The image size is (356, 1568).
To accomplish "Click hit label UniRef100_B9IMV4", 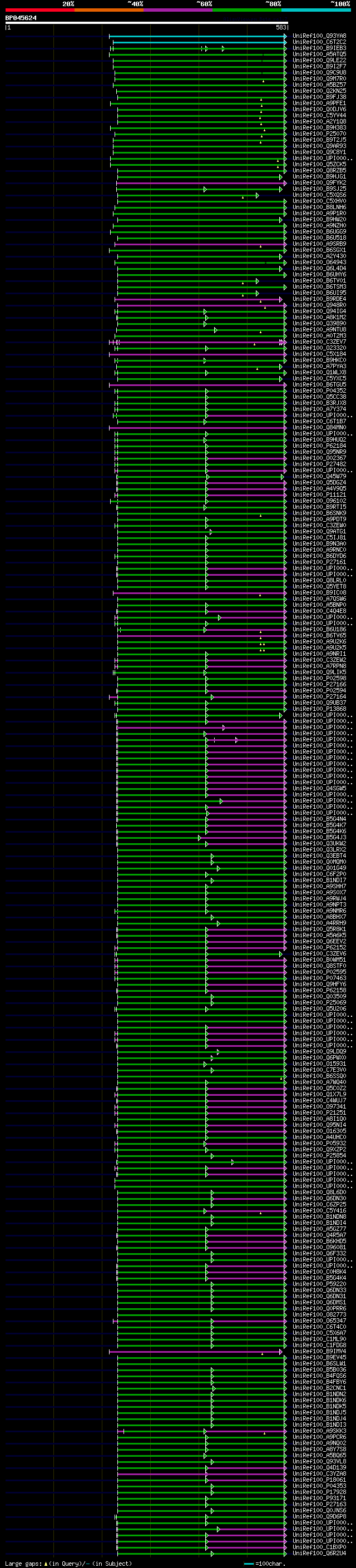I will click(319, 1351).
